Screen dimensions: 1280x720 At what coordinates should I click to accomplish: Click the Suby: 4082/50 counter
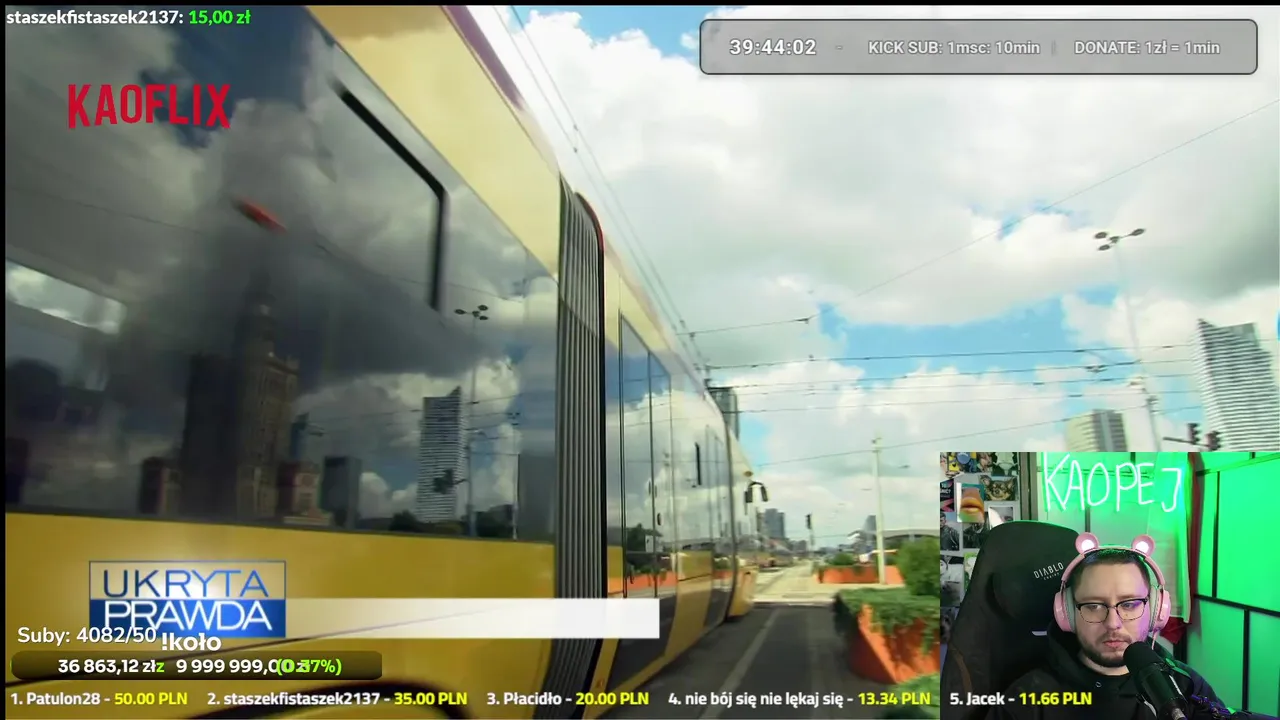tap(87, 635)
